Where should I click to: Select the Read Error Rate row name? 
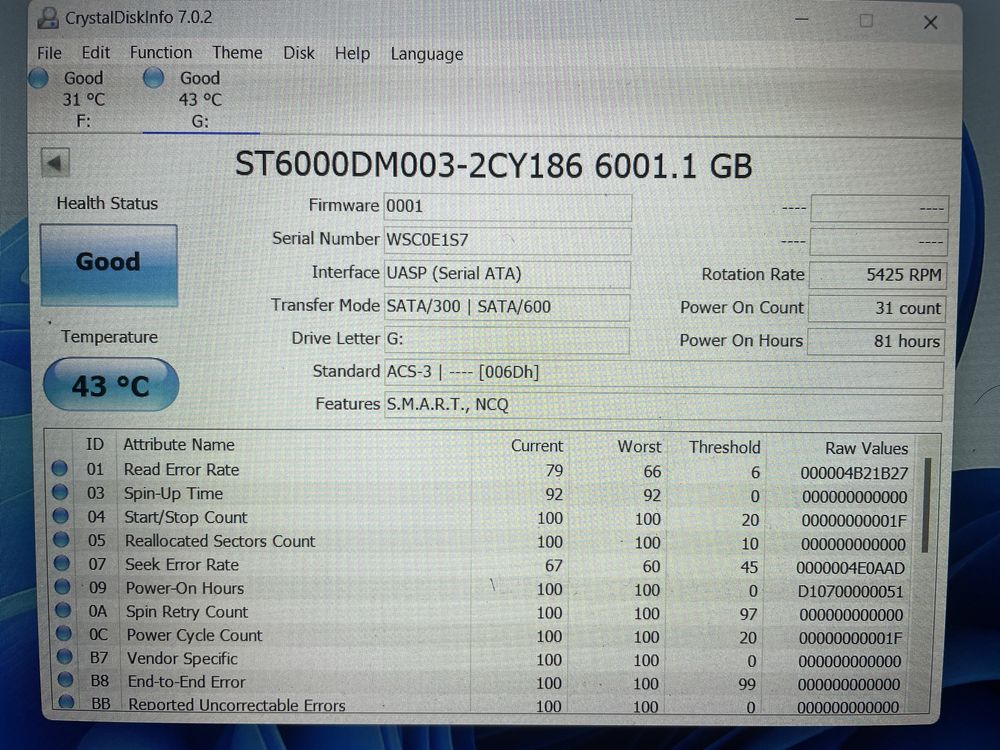point(182,470)
